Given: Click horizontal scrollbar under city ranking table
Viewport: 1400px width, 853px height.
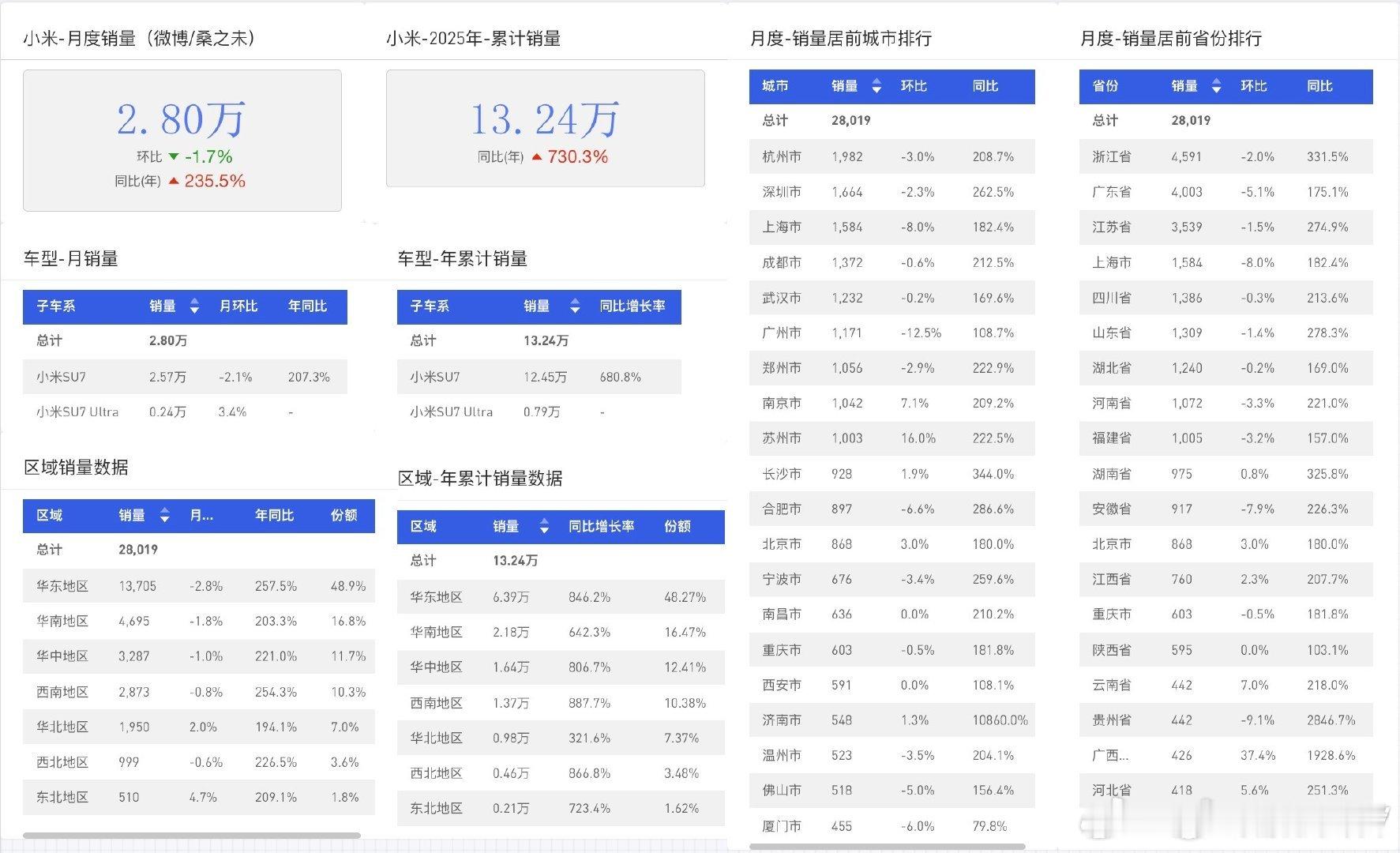Looking at the screenshot, I should pos(887,847).
